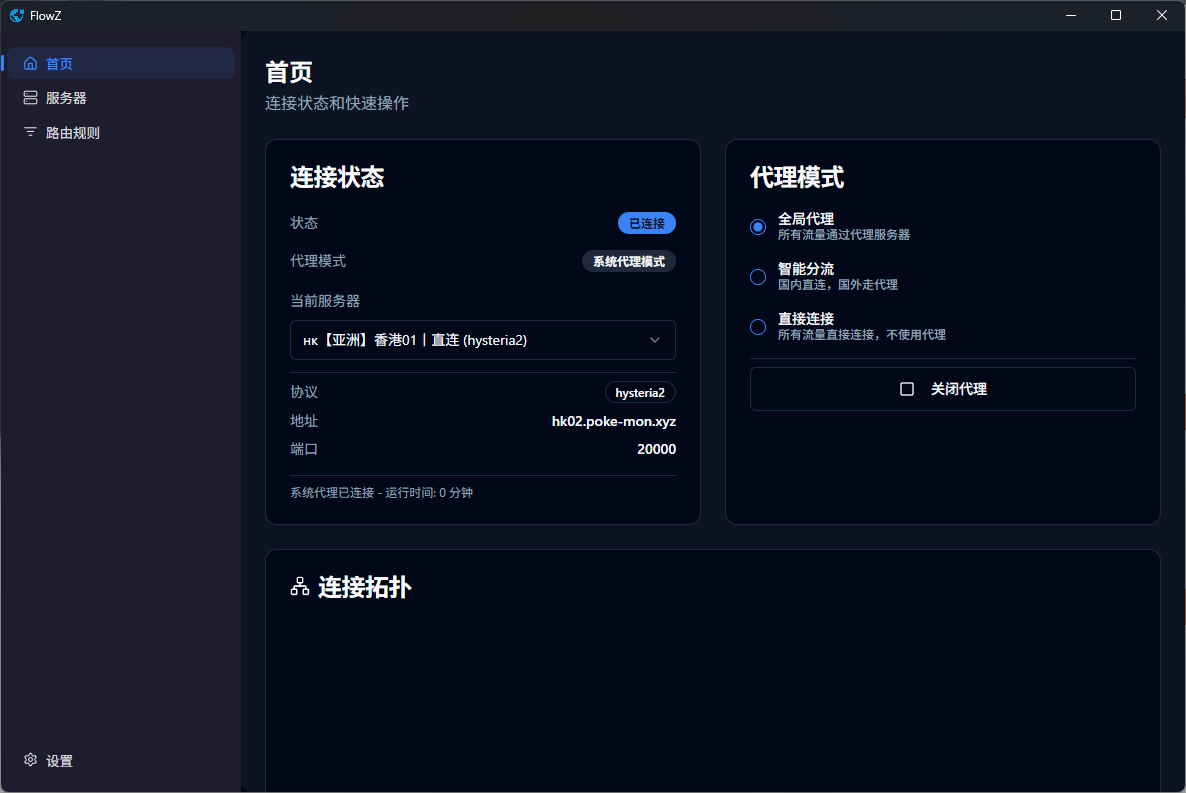Click the 连接拓扑 topology icon
This screenshot has height=793, width=1186.
click(297, 587)
